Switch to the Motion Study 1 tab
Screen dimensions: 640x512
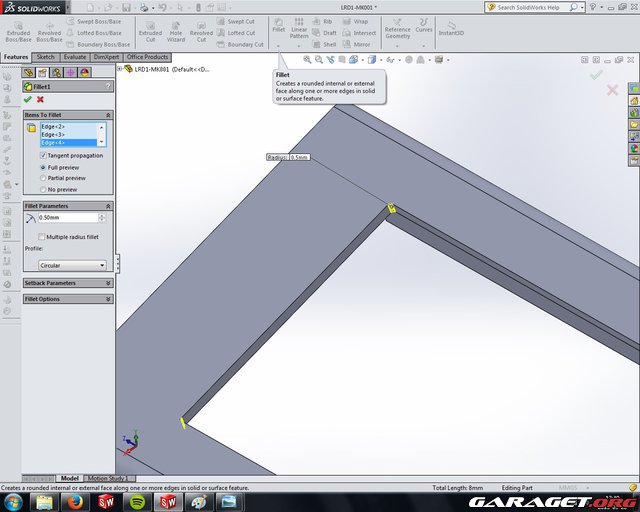pos(110,479)
